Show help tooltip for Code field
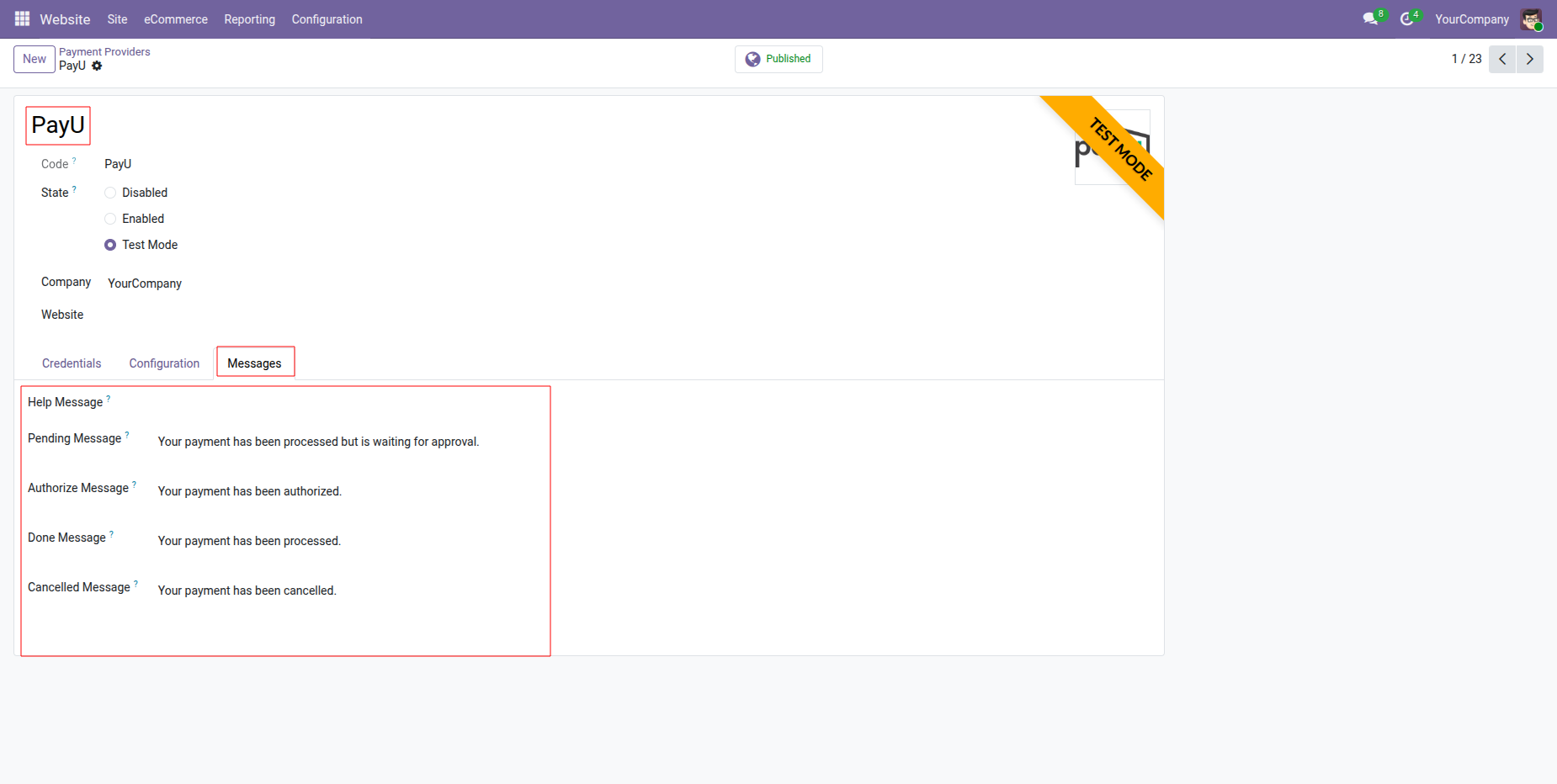The height and width of the screenshot is (784, 1557). (74, 160)
